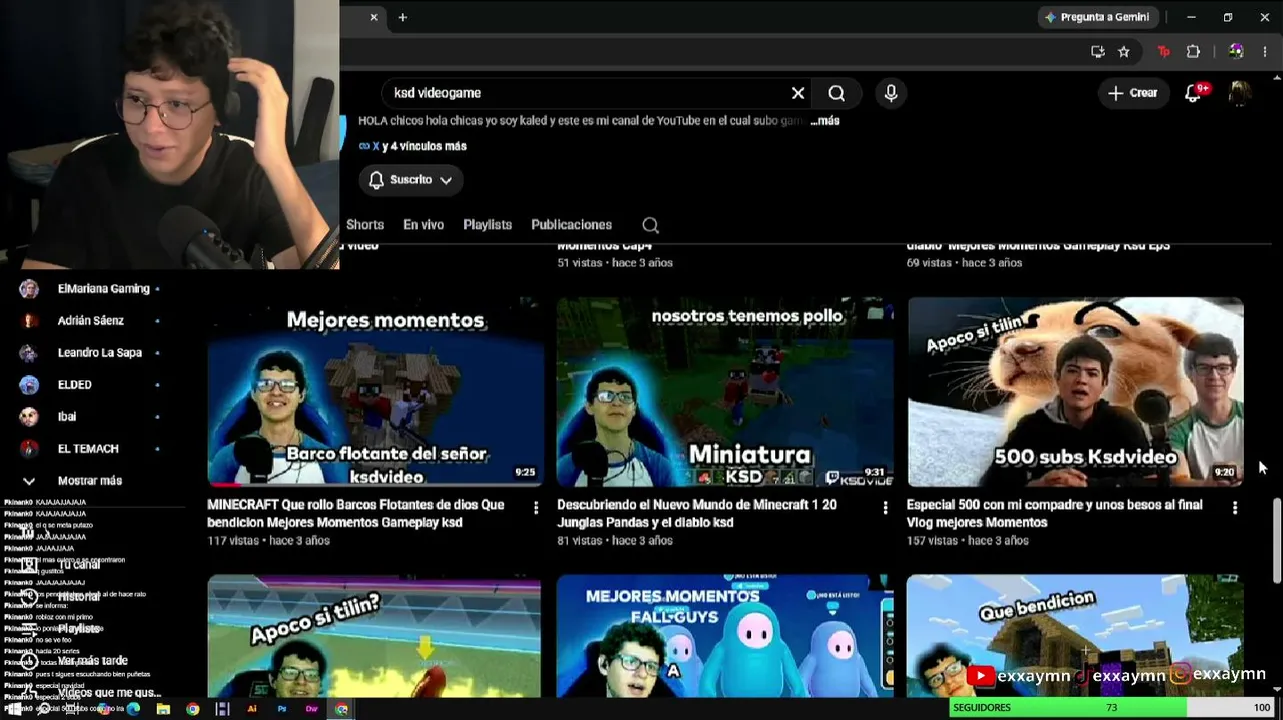Open the Suscrito subscription dropdown
The image size is (1283, 720).
(x=411, y=180)
